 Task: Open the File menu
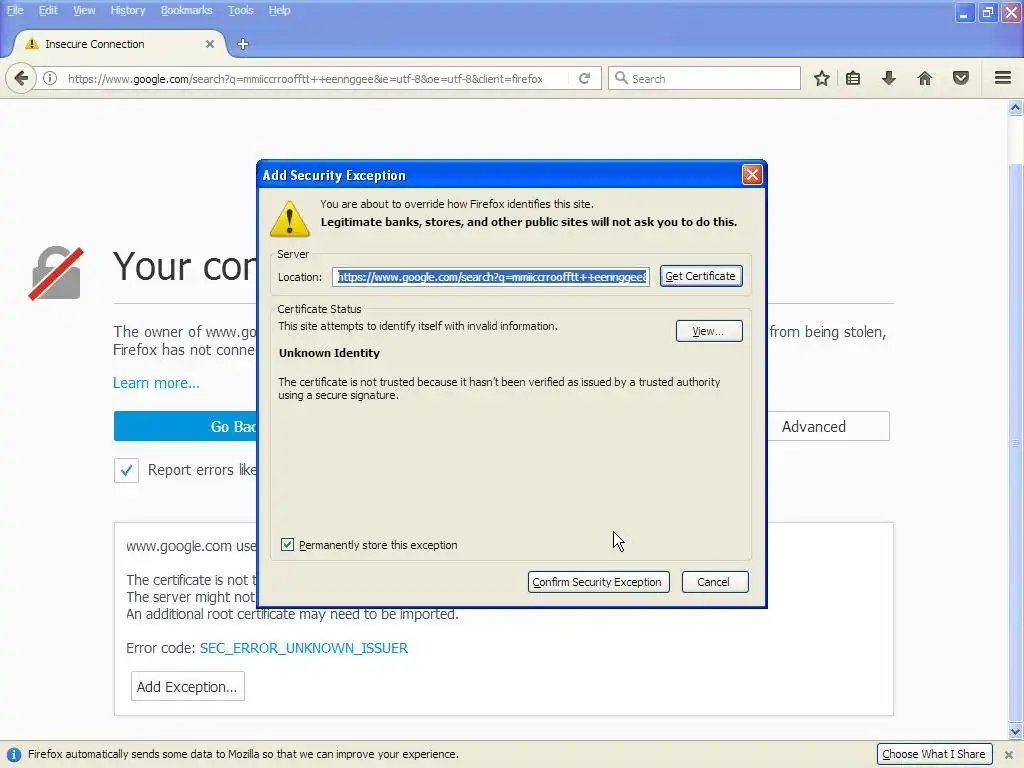(15, 10)
